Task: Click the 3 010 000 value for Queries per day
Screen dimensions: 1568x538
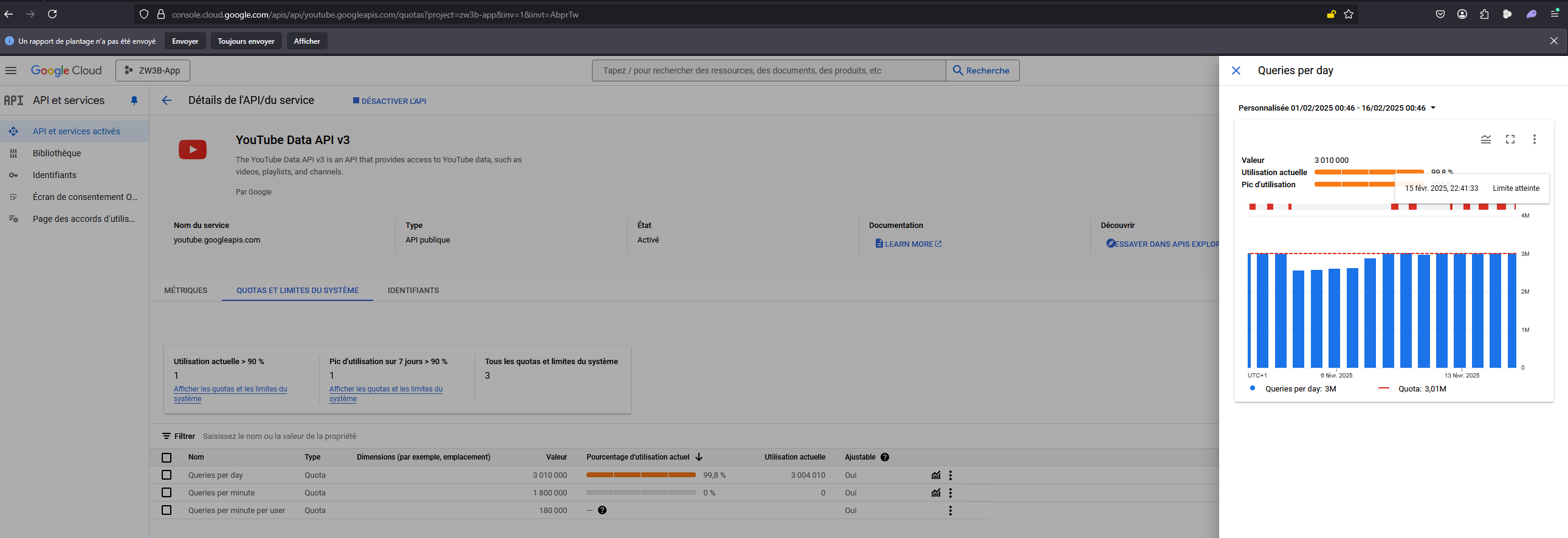Action: pyautogui.click(x=549, y=475)
